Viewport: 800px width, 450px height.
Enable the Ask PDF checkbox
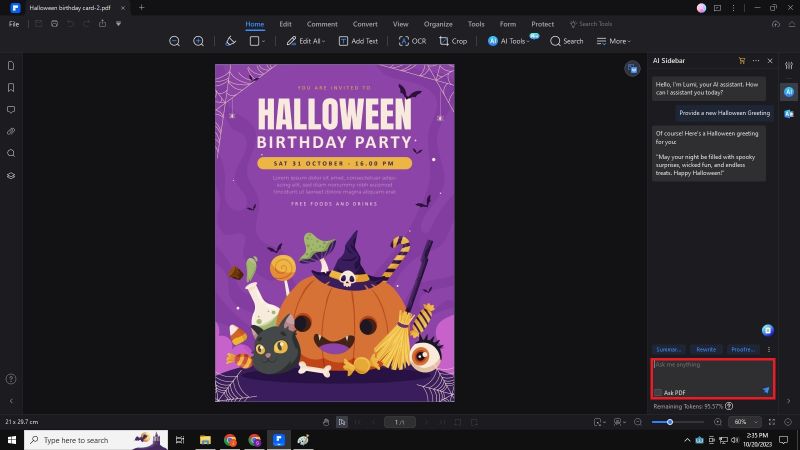[658, 392]
